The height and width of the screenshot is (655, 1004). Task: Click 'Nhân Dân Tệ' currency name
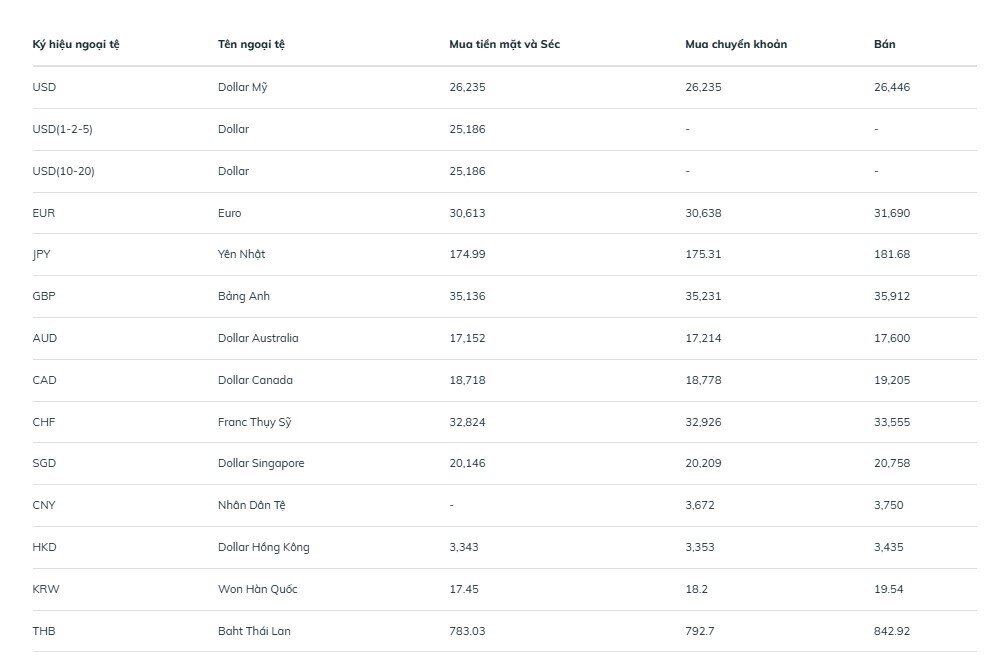(x=252, y=505)
